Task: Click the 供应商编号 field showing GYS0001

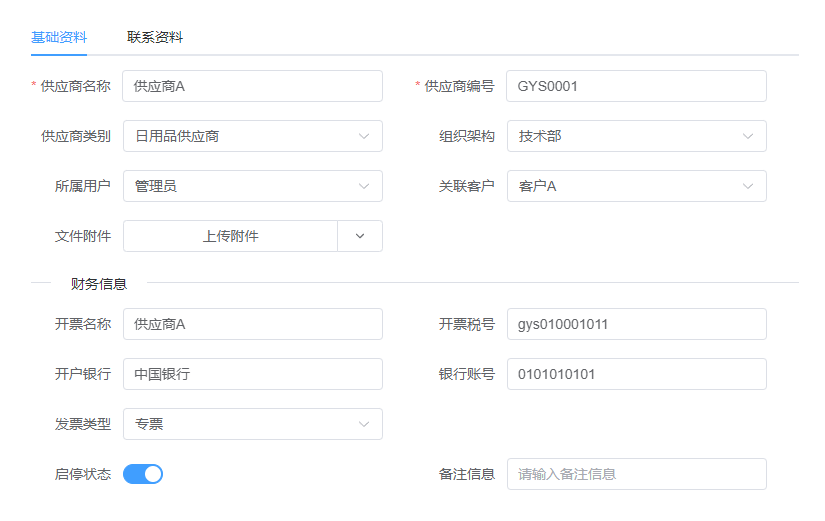Action: coord(636,86)
